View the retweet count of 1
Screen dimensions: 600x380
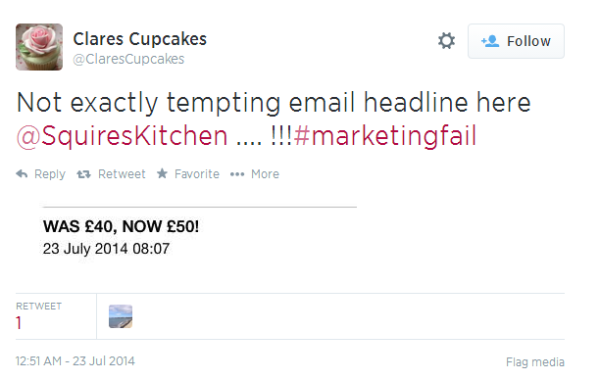18,323
